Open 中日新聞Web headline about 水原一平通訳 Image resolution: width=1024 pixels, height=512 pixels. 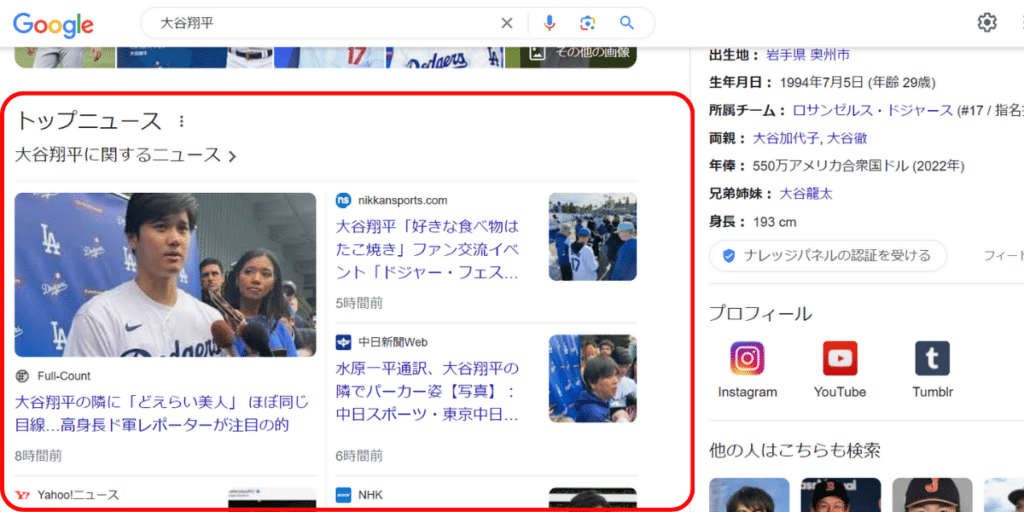428,391
